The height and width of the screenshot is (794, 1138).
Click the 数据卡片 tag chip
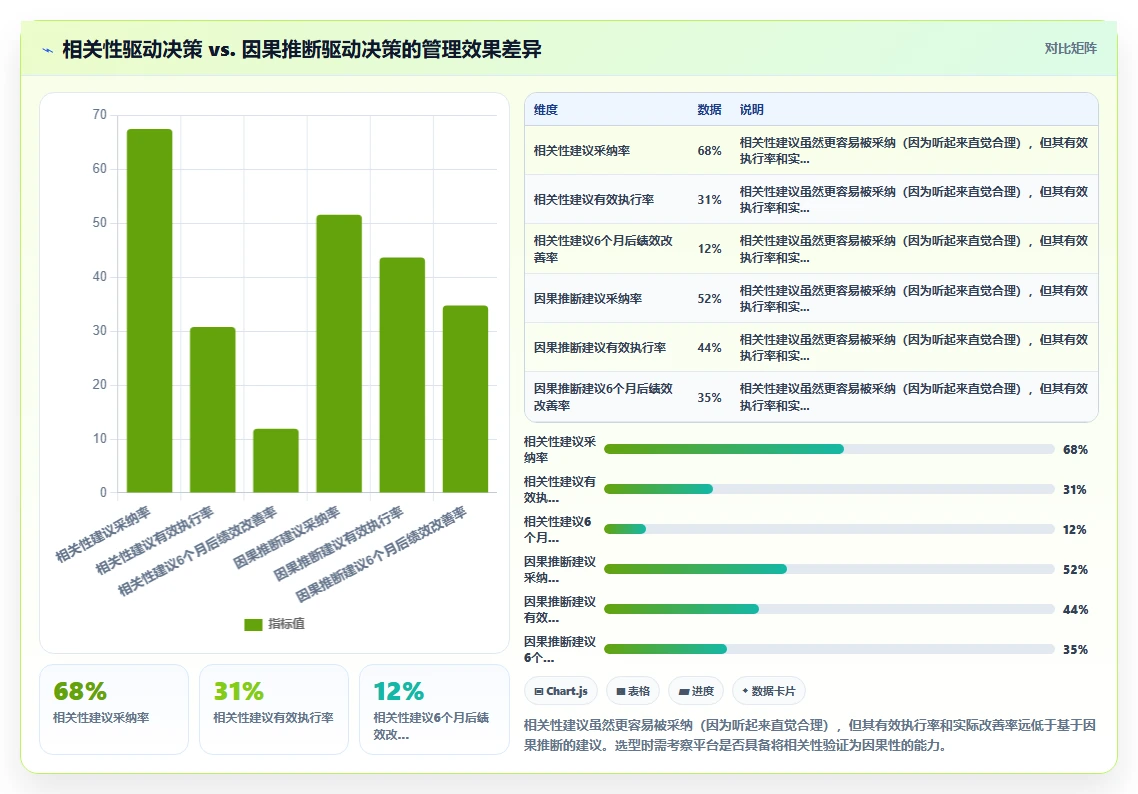(769, 691)
